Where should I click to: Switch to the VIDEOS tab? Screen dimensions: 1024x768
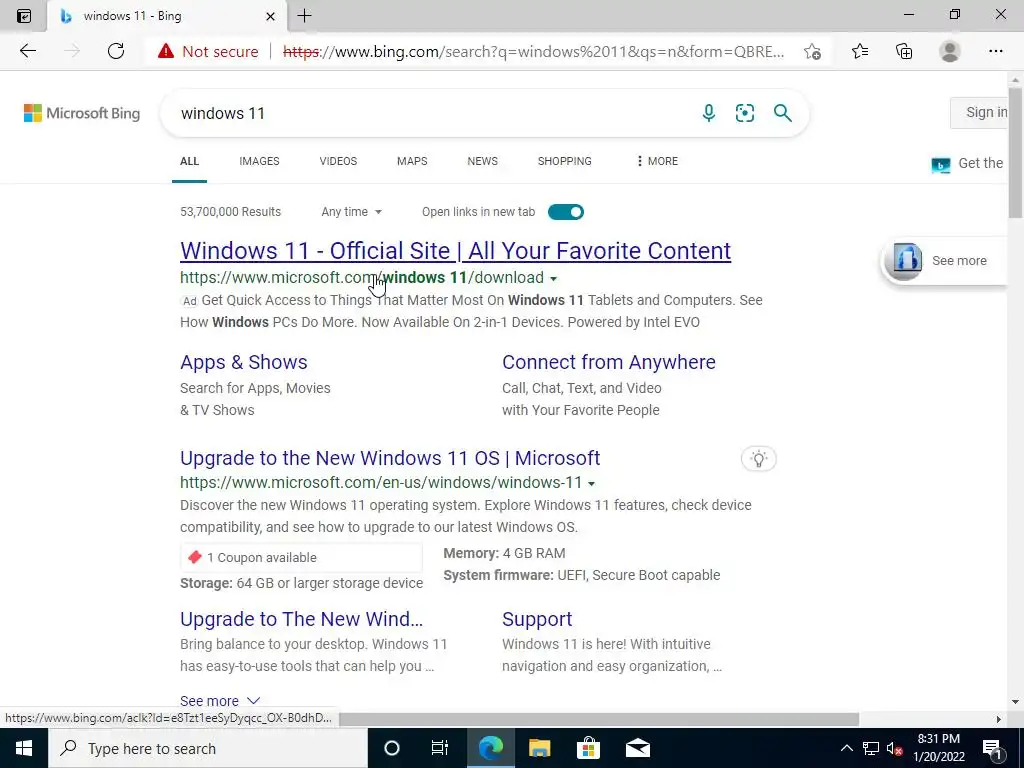pos(338,161)
